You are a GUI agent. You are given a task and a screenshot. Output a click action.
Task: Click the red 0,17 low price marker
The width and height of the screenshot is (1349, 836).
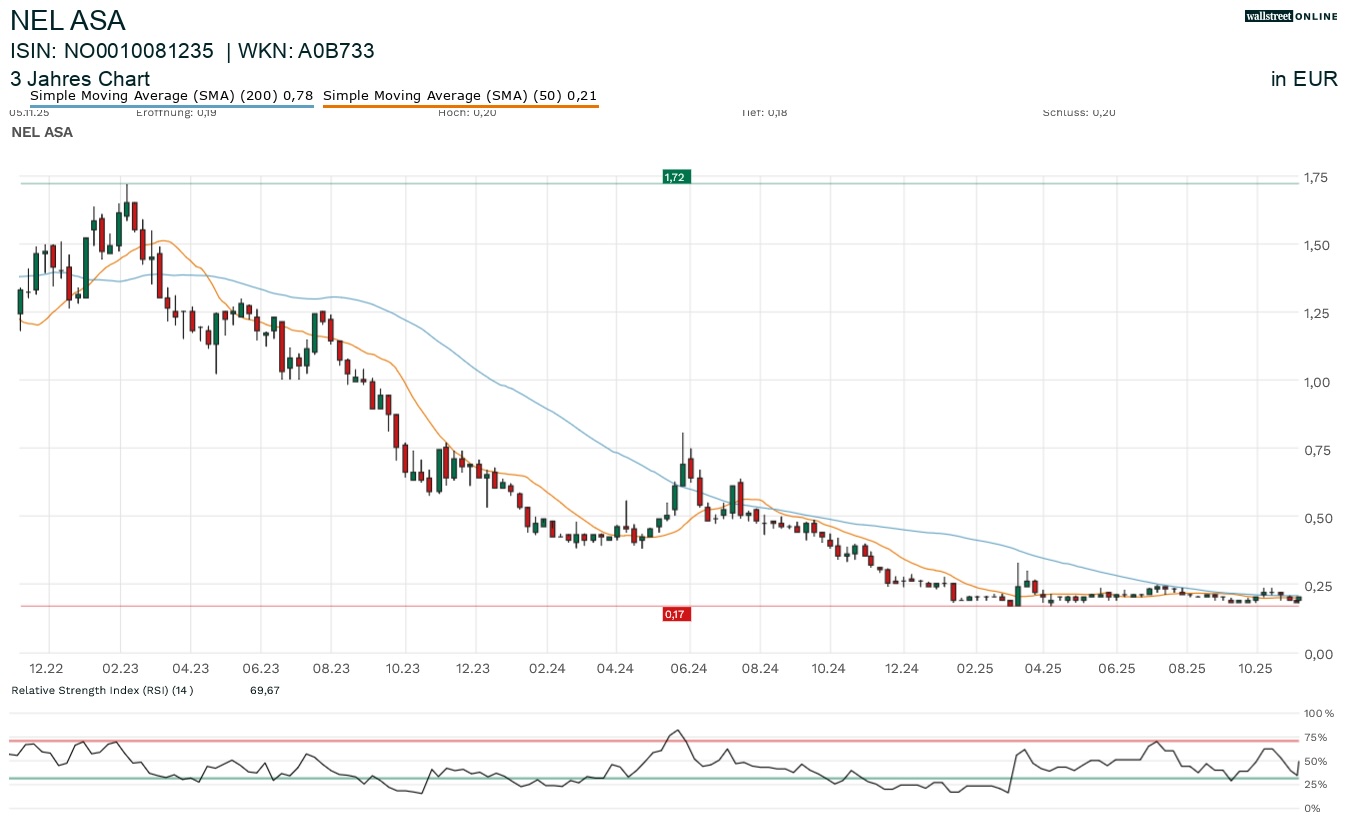[x=676, y=614]
